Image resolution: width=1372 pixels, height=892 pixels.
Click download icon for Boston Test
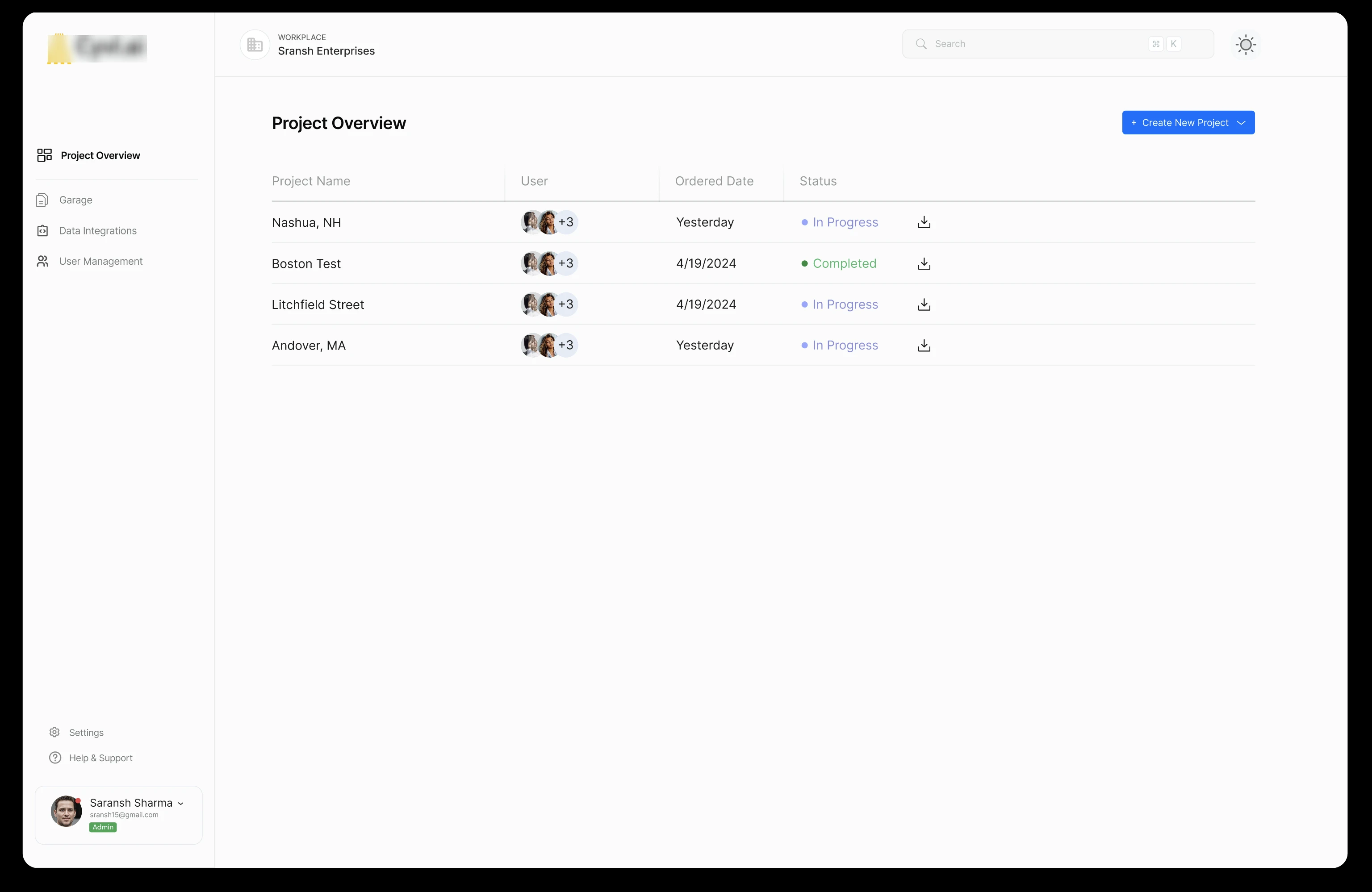pos(924,263)
